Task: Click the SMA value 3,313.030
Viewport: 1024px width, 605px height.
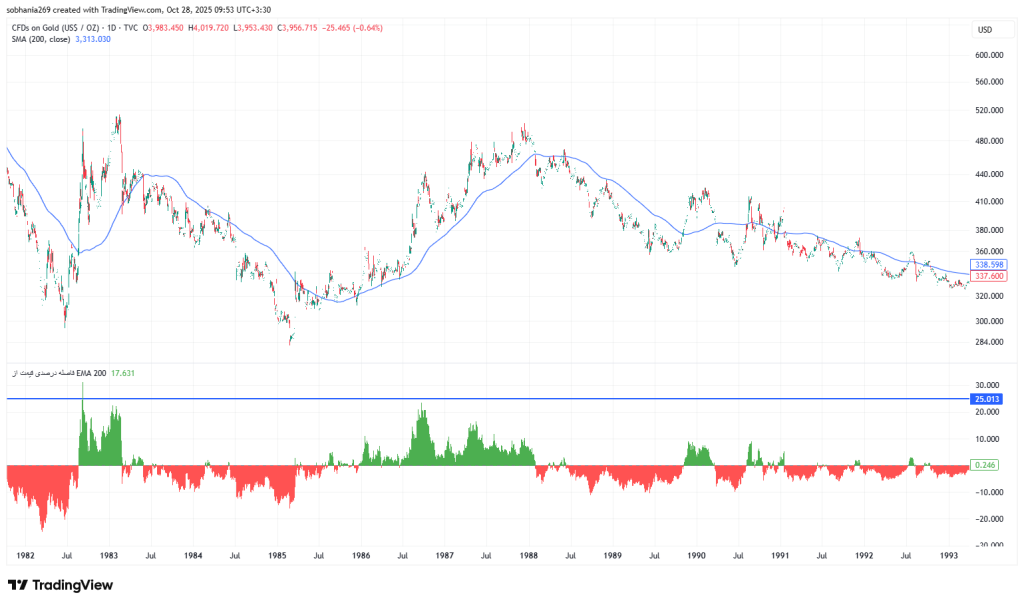Action: click(x=93, y=39)
